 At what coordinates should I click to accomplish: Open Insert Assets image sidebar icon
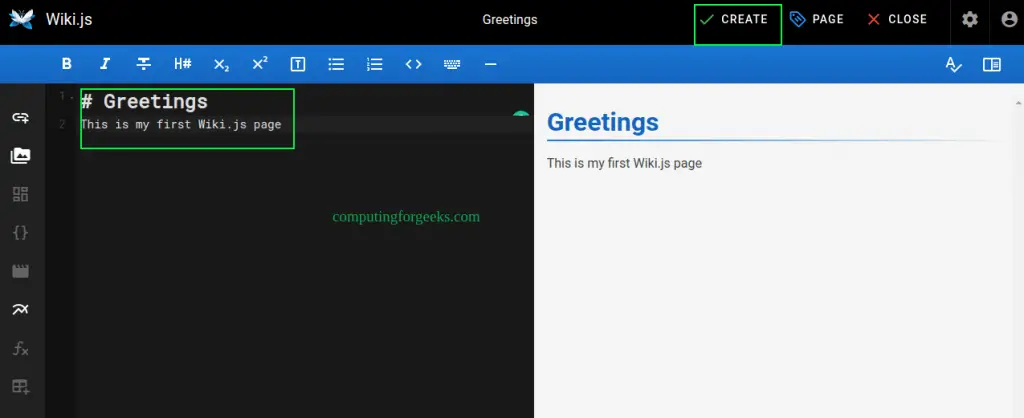(x=21, y=155)
